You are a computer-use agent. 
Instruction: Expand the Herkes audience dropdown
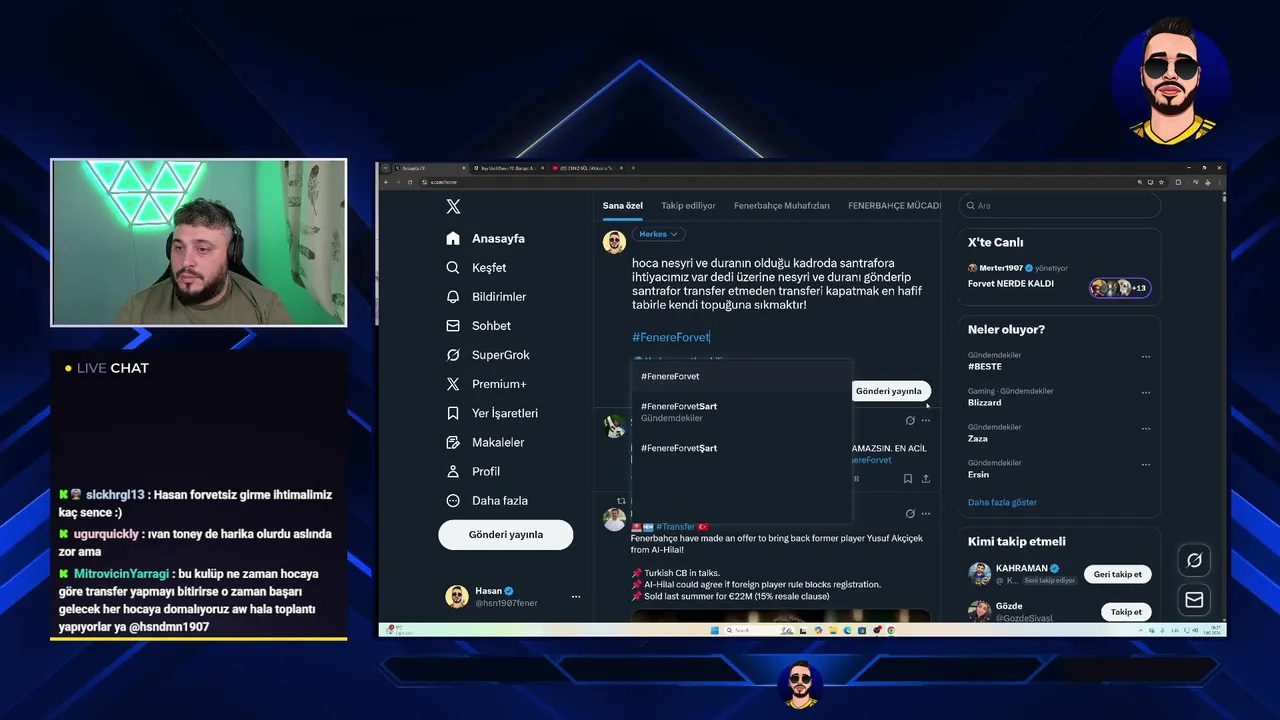[x=659, y=234]
